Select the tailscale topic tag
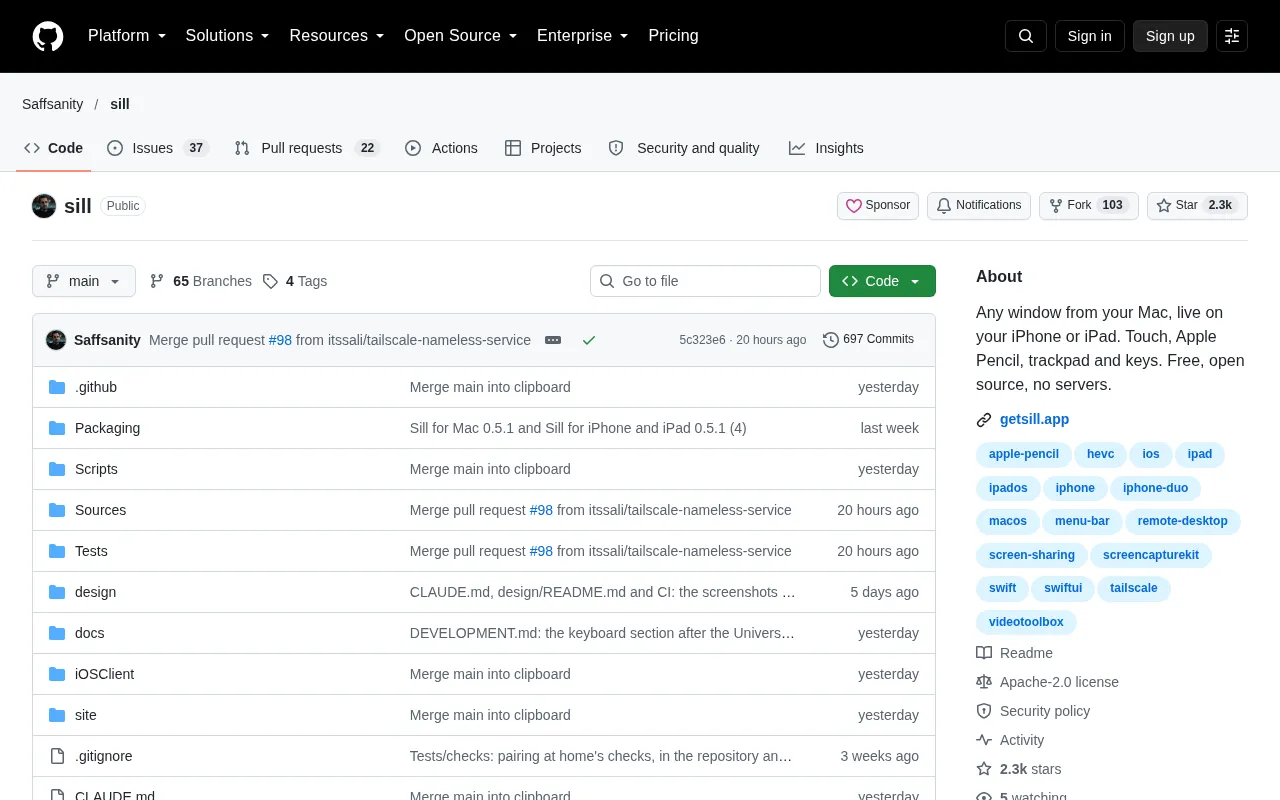Viewport: 1280px width, 800px height. [x=1134, y=588]
